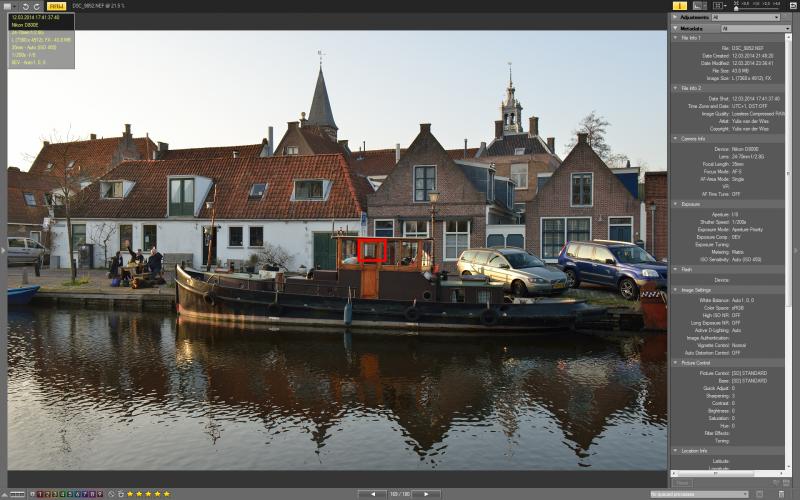Show the filmstrip using the bottom-left up arrow
This screenshot has height=500, width=800.
(x=5, y=494)
